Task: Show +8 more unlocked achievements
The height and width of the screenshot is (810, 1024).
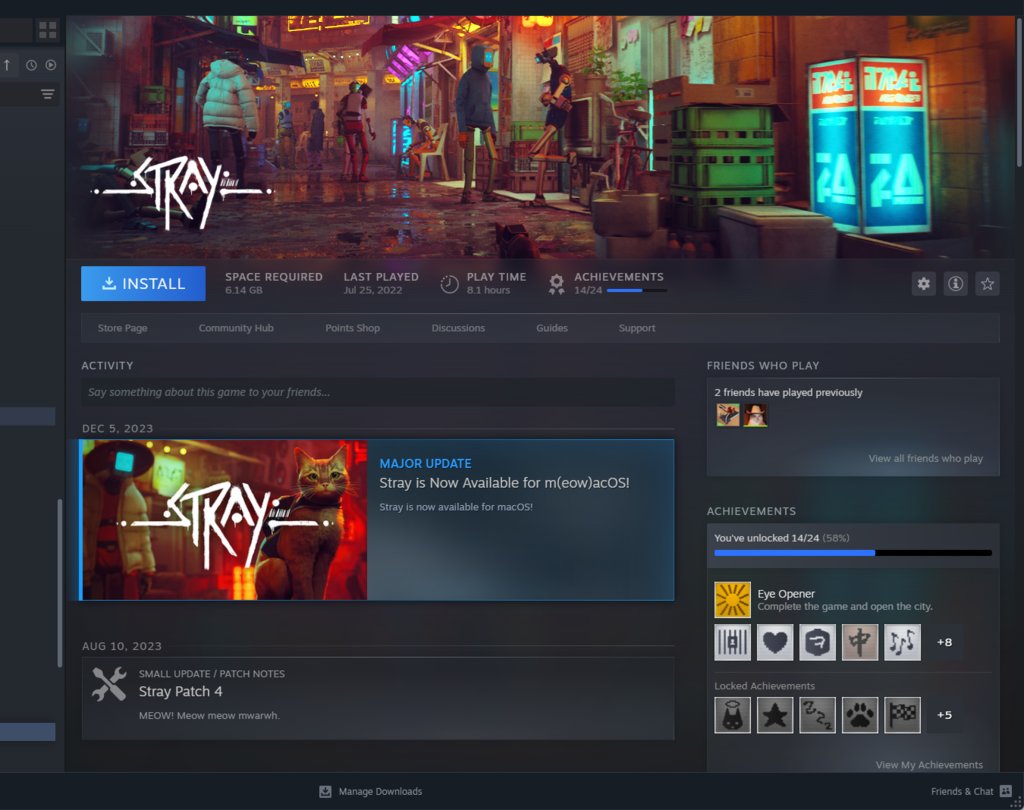Action: [x=944, y=642]
